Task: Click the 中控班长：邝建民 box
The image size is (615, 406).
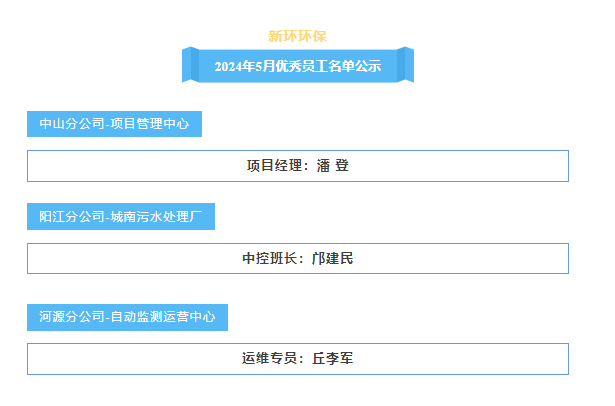Action: coord(298,259)
